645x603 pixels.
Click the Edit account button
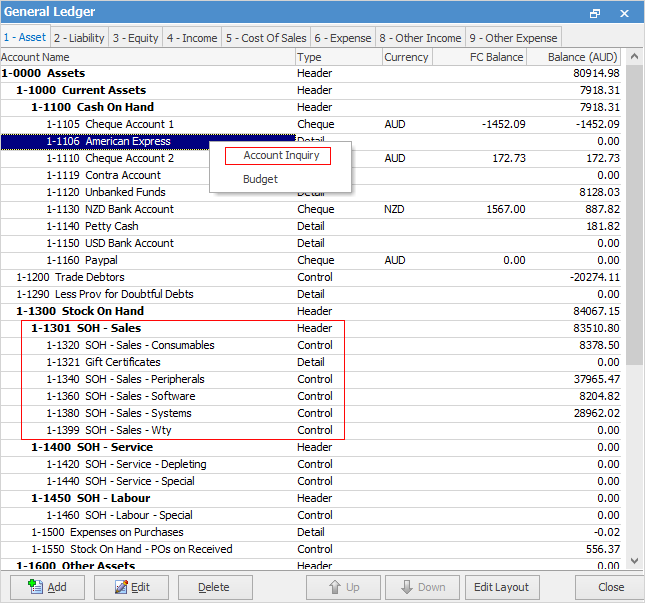coord(131,587)
